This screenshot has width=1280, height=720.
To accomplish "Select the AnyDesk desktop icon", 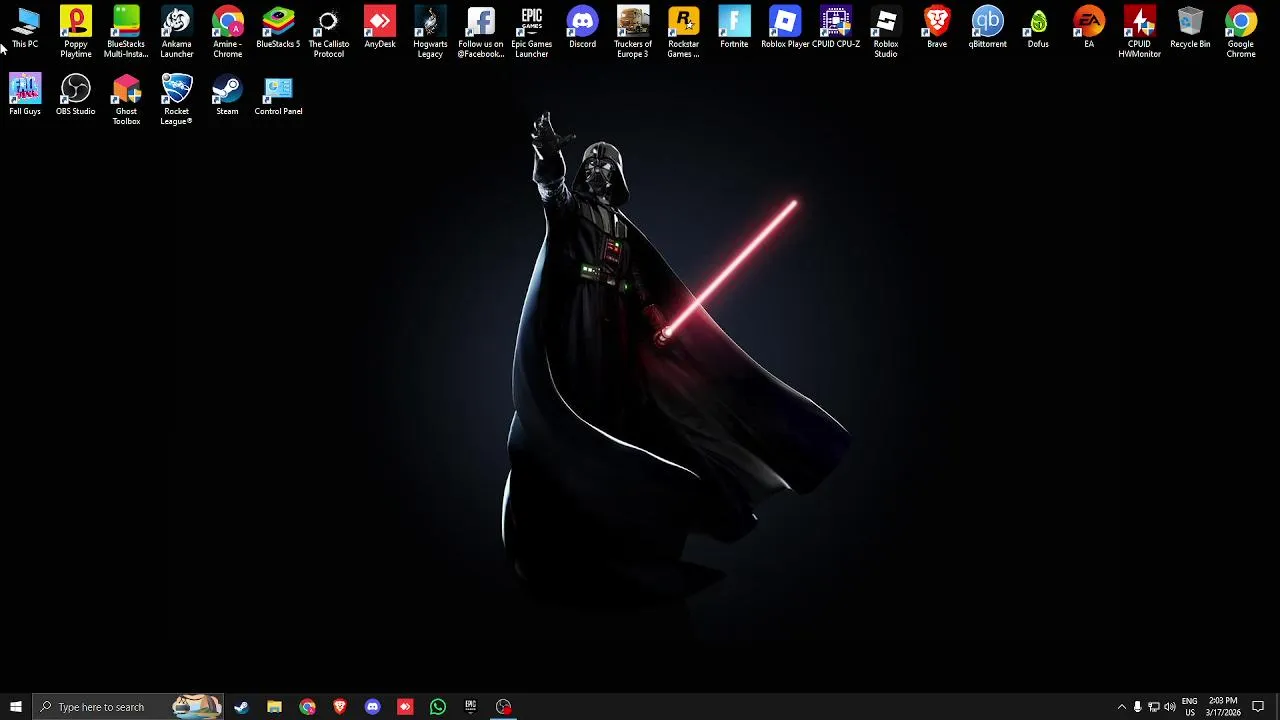I will 380,28.
